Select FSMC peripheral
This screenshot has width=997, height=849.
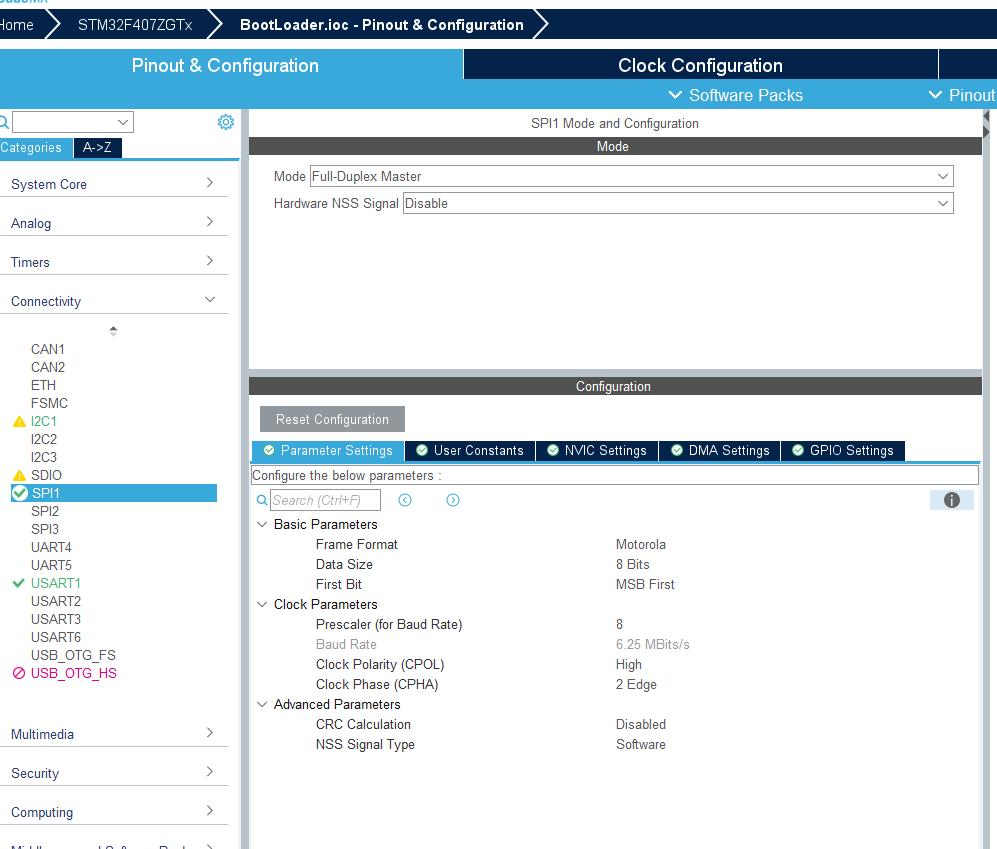[49, 403]
